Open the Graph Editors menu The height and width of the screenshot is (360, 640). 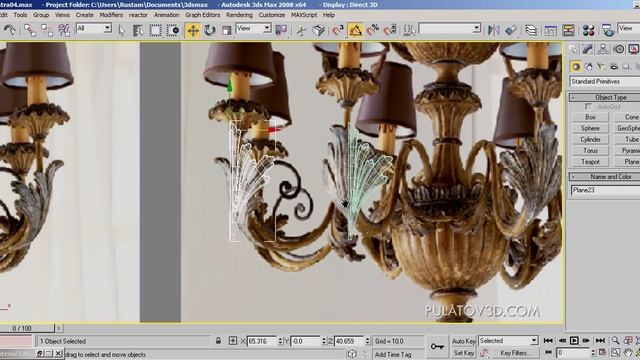[x=202, y=15]
